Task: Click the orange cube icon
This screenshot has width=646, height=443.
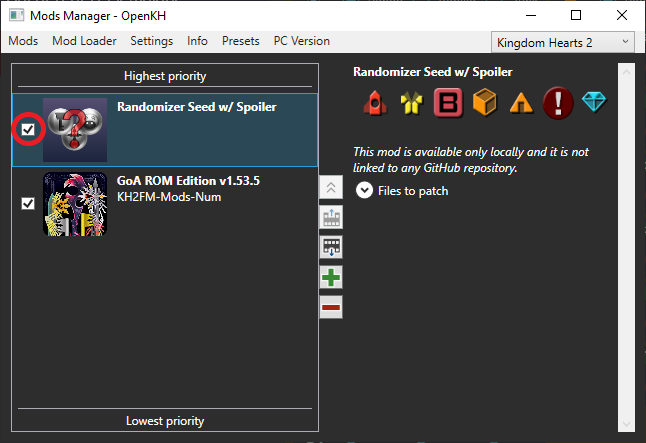Action: (484, 102)
